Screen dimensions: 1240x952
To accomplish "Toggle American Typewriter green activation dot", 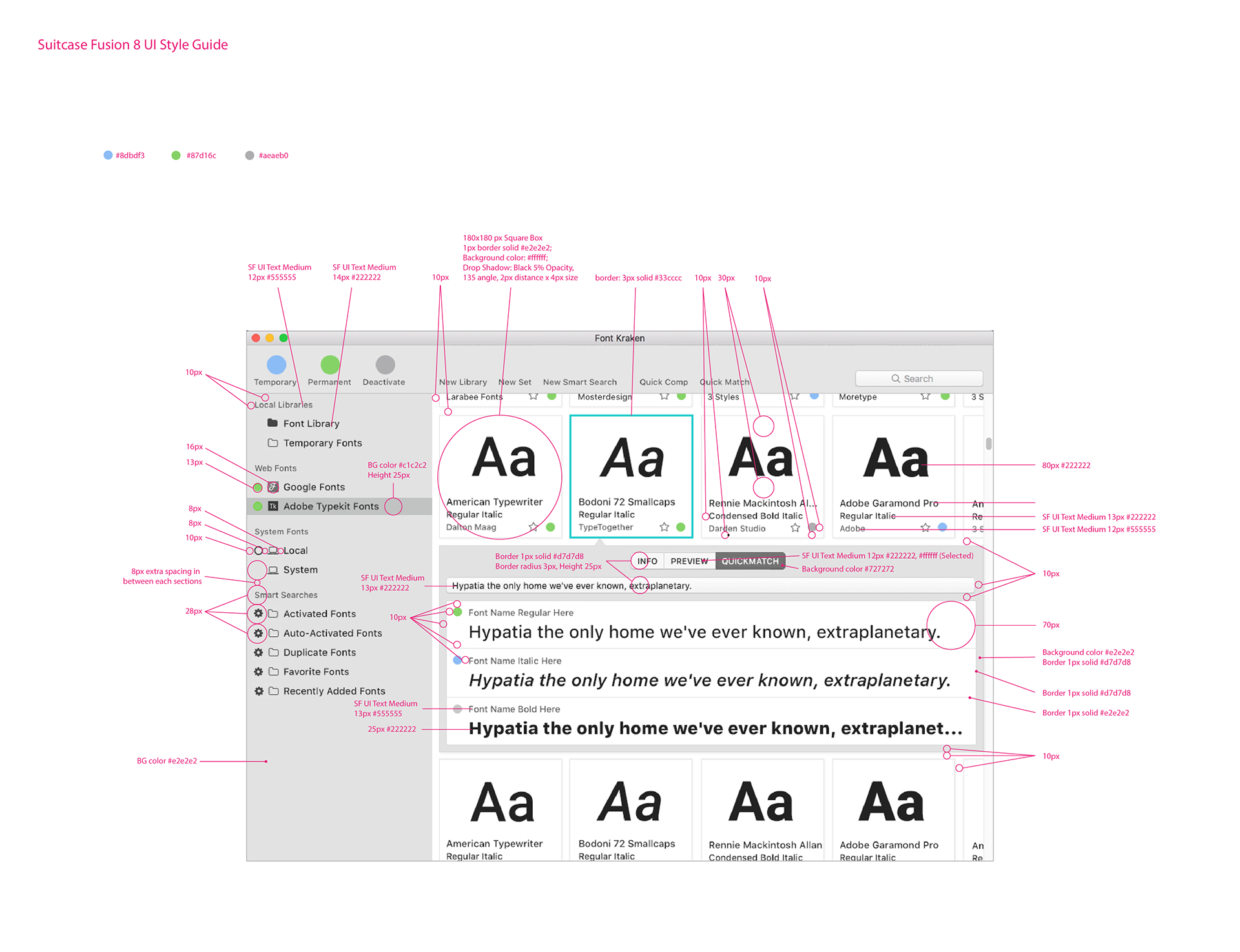I will [550, 527].
